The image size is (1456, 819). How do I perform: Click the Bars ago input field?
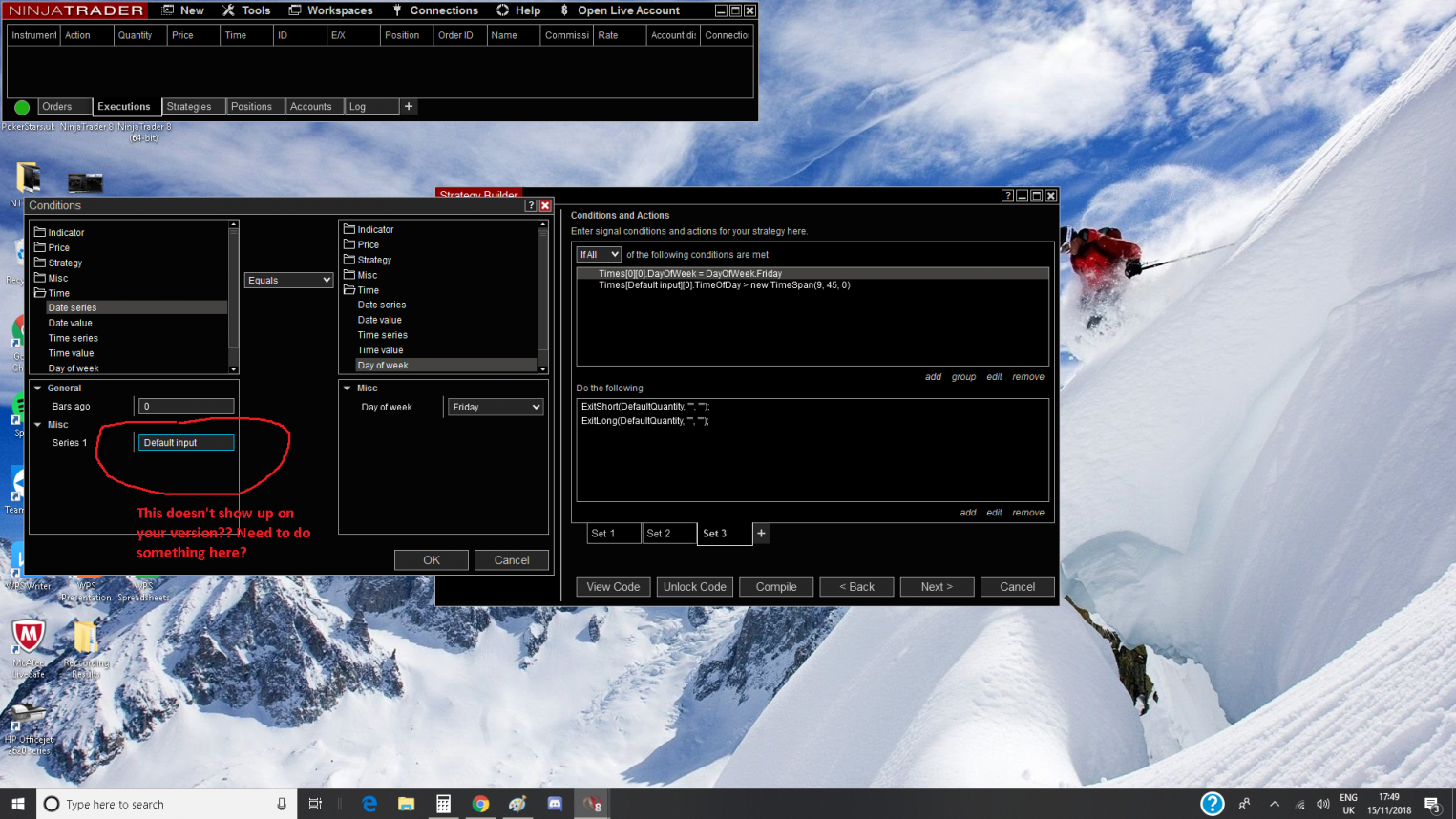(186, 407)
